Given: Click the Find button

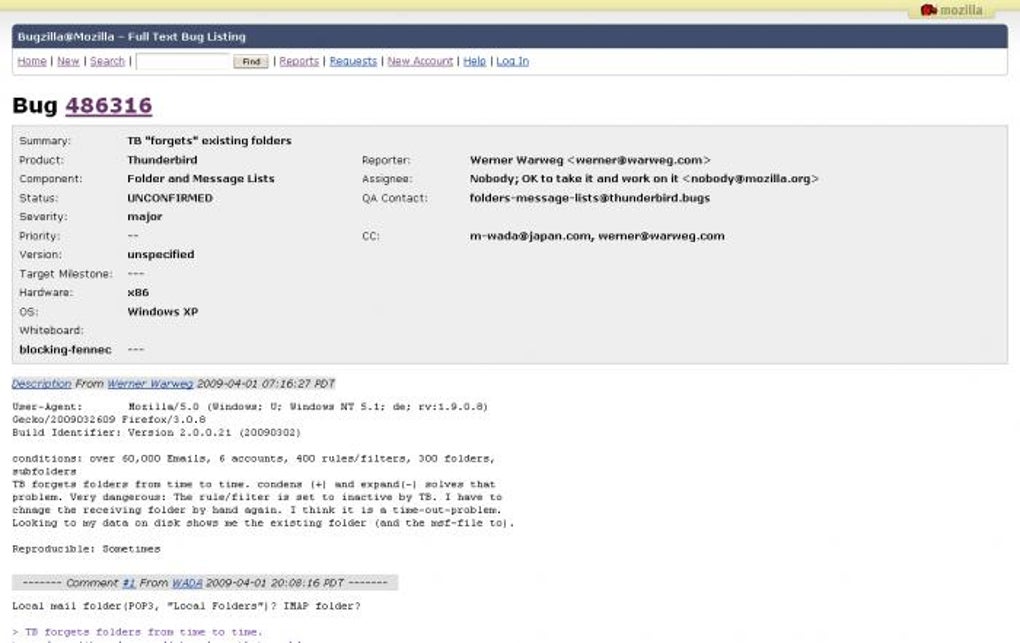Looking at the screenshot, I should pyautogui.click(x=251, y=61).
